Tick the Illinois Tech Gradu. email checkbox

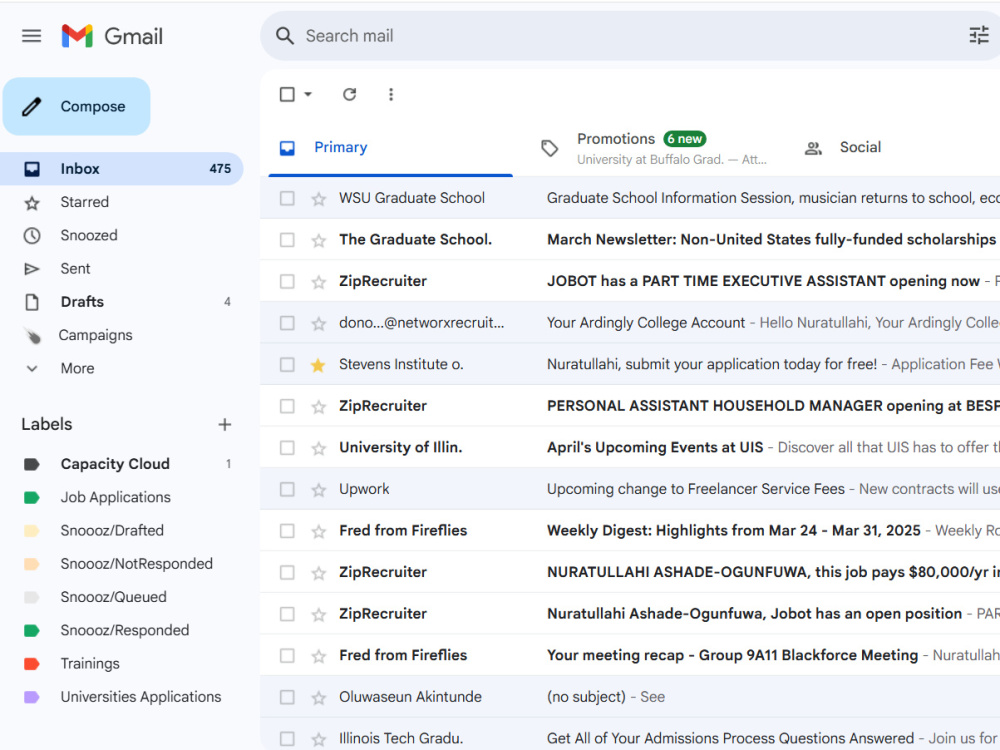click(x=287, y=739)
